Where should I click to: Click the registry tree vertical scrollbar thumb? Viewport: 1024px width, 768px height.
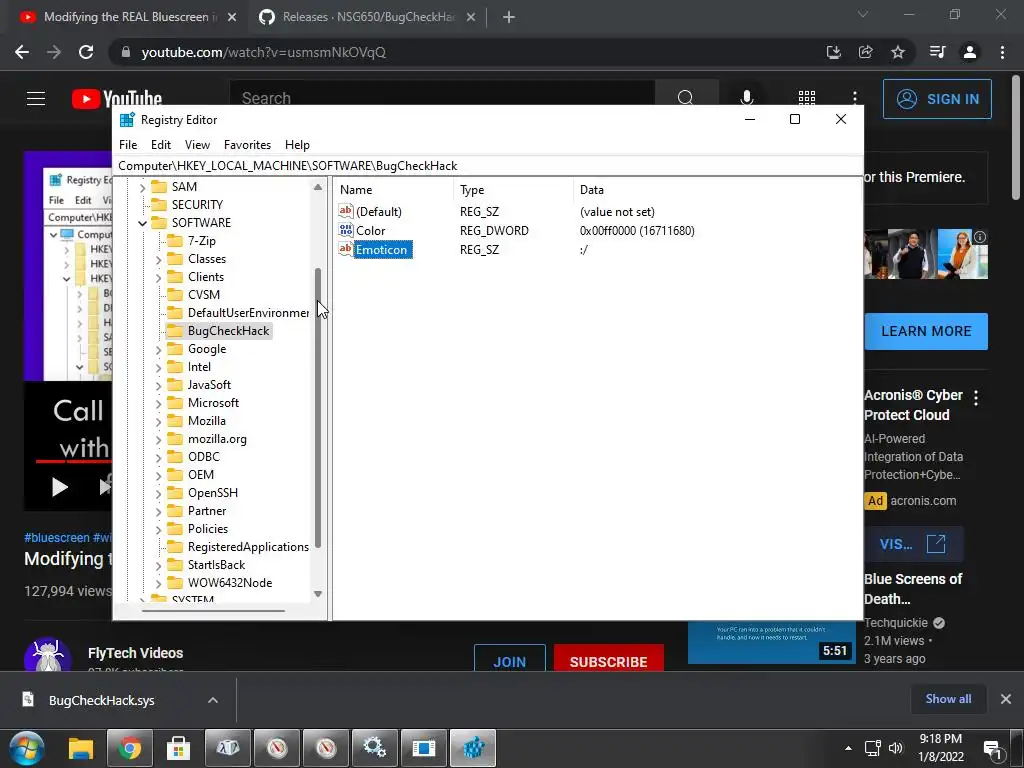[x=318, y=408]
